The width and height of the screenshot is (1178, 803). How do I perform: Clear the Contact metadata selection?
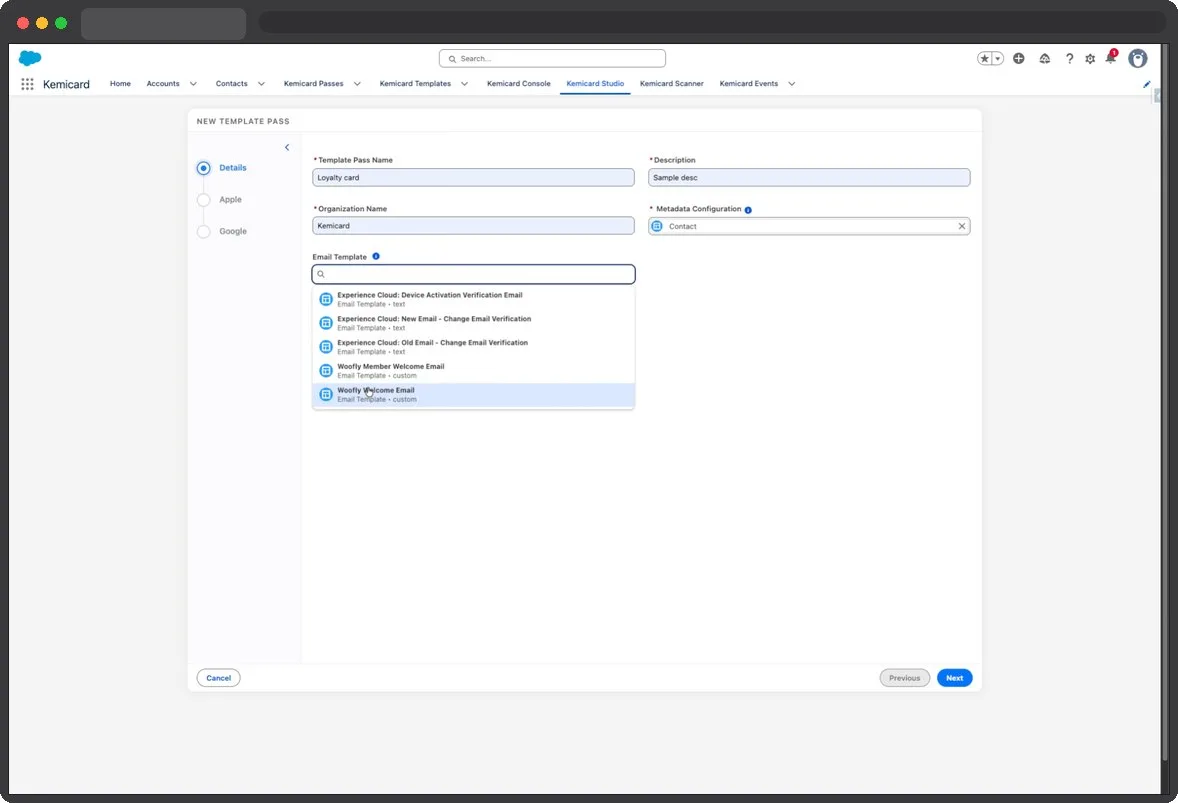coord(962,226)
